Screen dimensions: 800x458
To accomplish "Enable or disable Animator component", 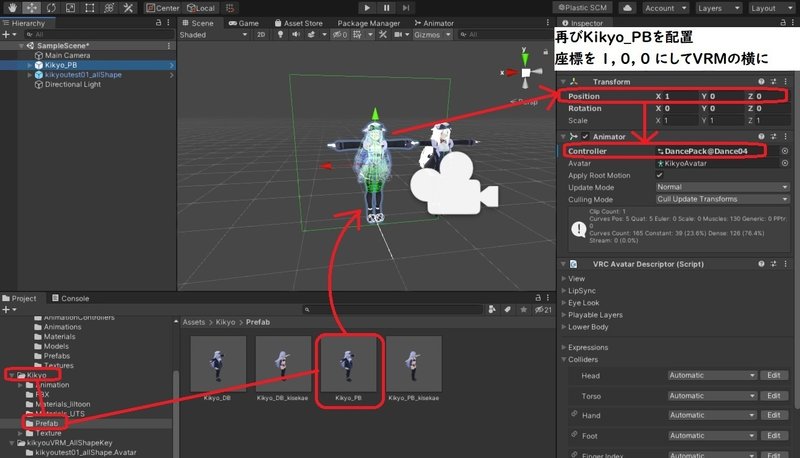I will click(585, 137).
